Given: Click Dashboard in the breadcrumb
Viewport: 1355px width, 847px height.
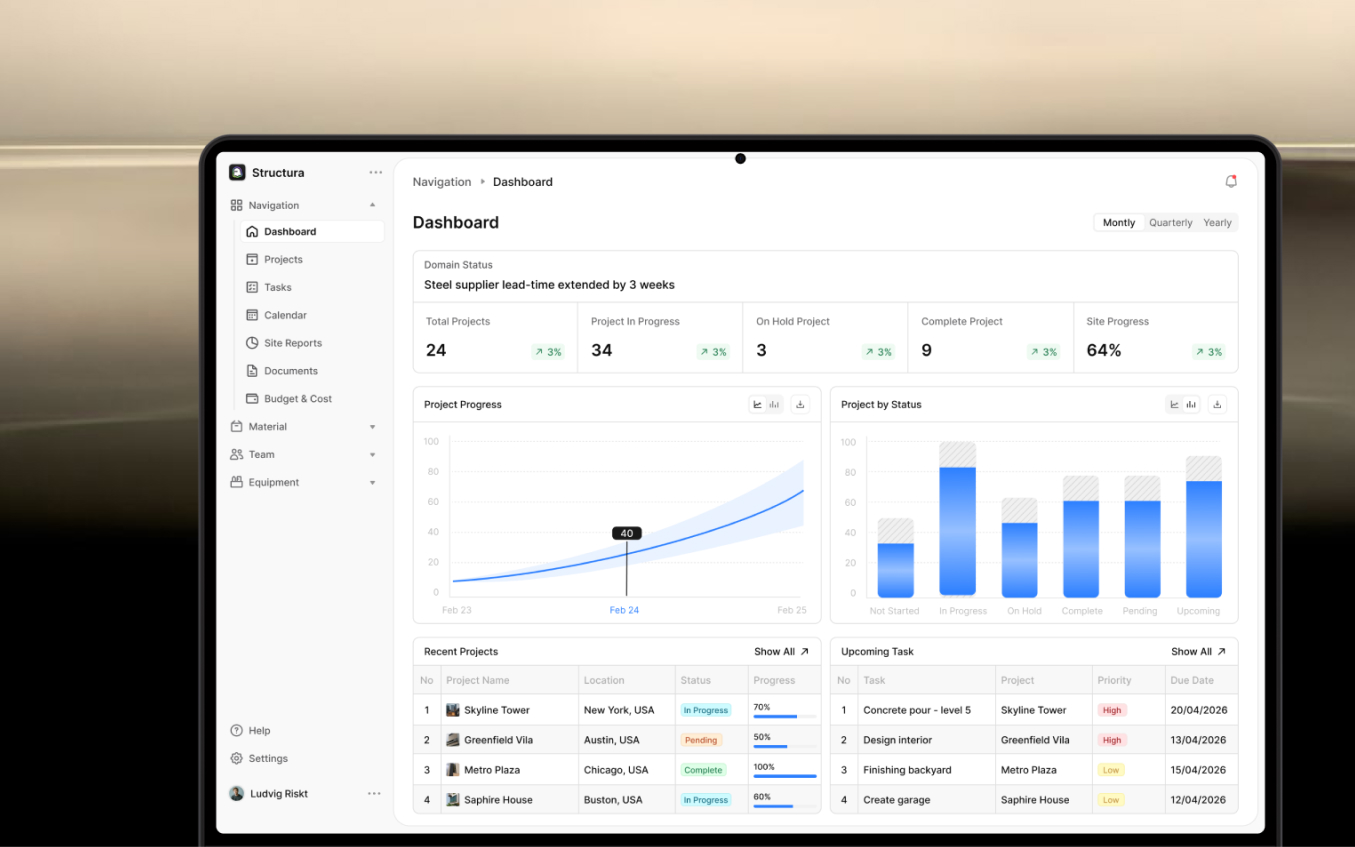Looking at the screenshot, I should tap(523, 182).
